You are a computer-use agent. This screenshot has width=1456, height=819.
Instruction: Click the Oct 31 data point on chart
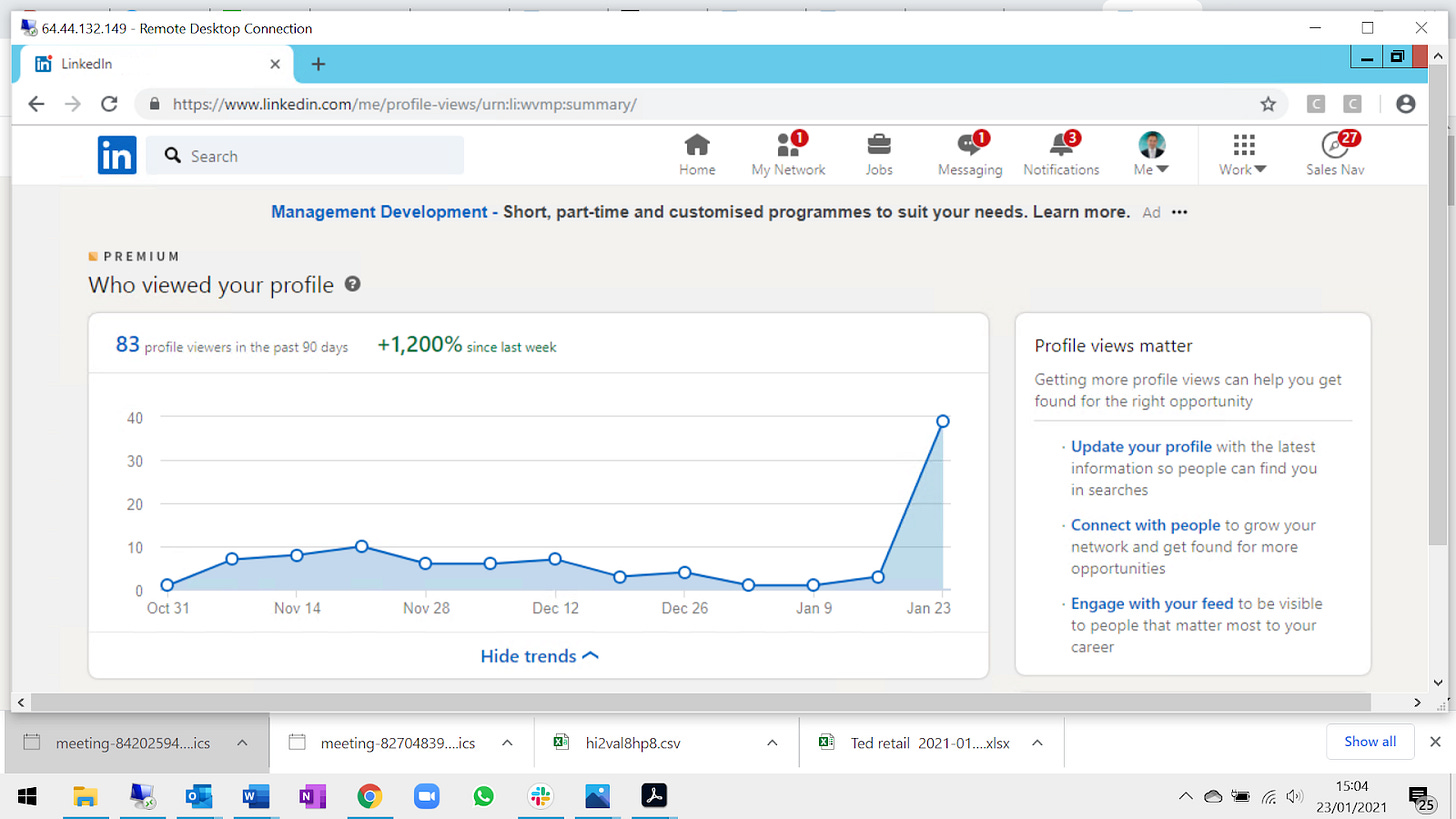pyautogui.click(x=167, y=586)
